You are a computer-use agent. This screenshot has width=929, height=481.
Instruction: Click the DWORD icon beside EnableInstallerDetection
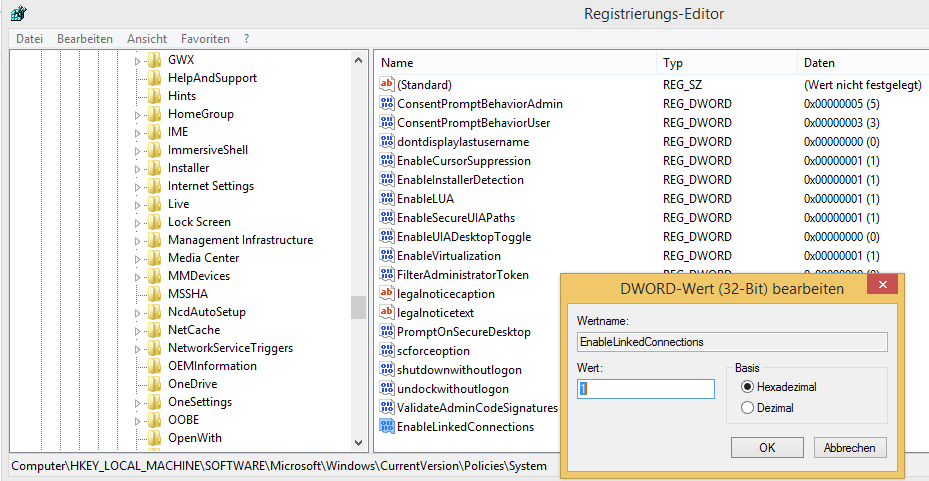(387, 179)
